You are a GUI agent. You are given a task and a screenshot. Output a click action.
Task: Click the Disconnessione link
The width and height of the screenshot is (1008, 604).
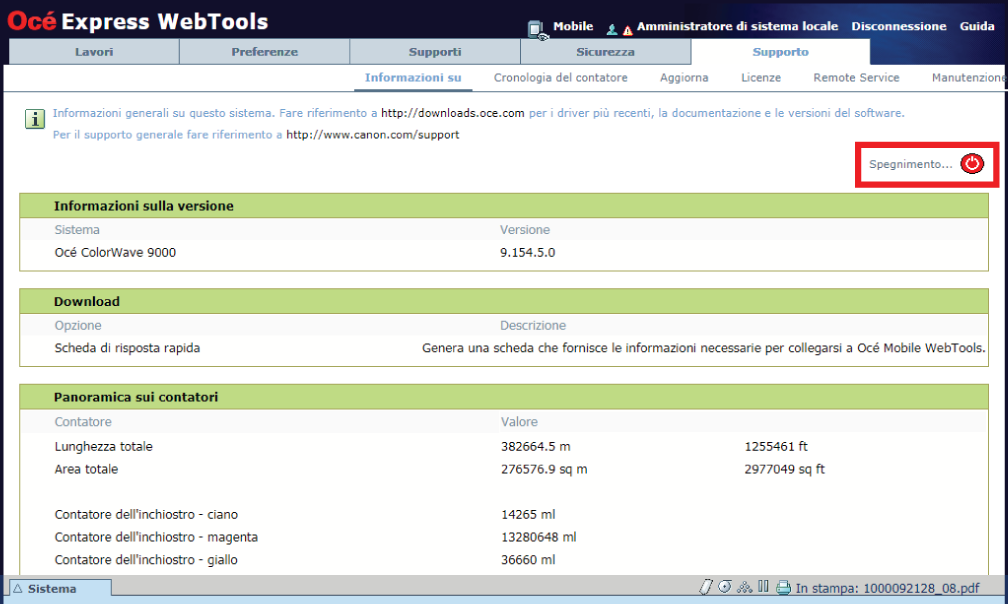point(899,26)
